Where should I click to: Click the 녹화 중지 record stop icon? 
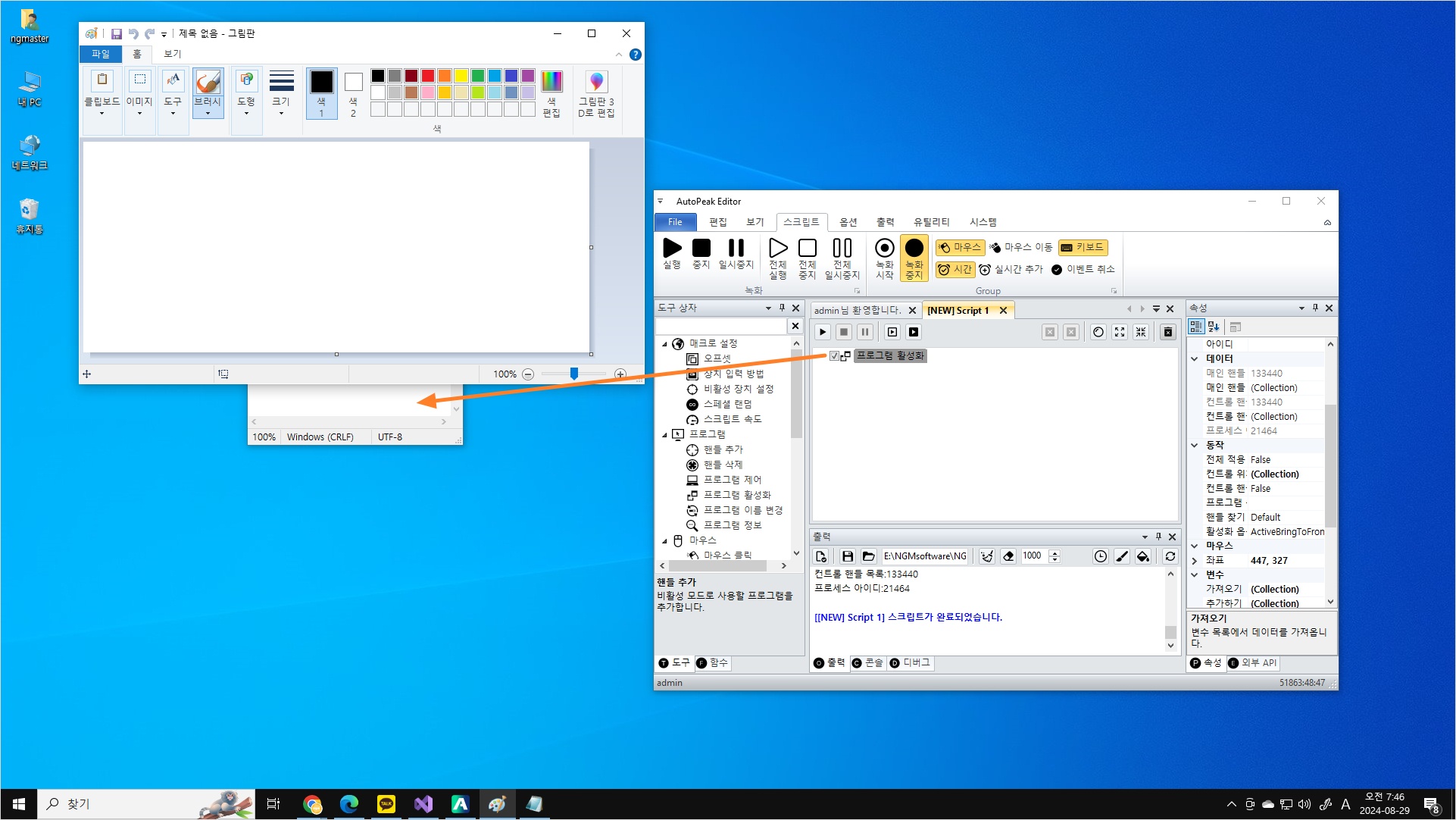(x=914, y=249)
